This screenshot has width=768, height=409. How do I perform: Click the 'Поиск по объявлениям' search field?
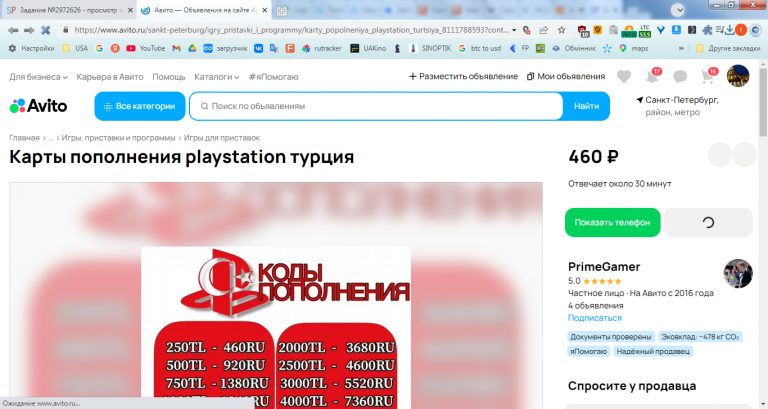(x=376, y=106)
